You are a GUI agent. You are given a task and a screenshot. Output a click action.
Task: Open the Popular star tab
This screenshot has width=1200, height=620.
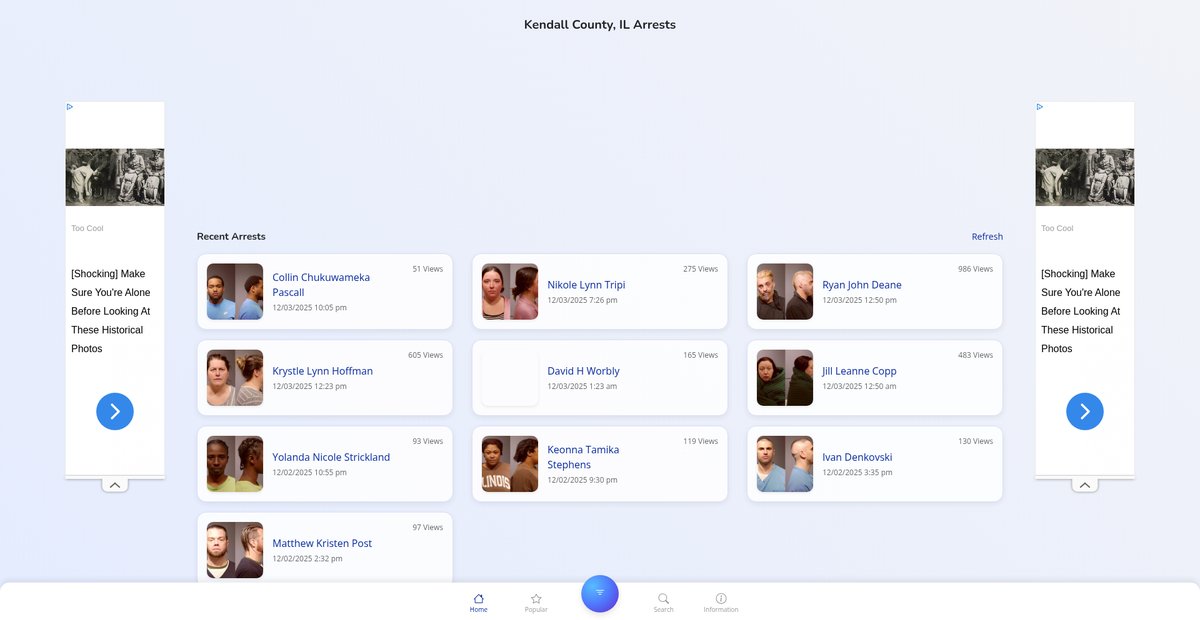536,602
